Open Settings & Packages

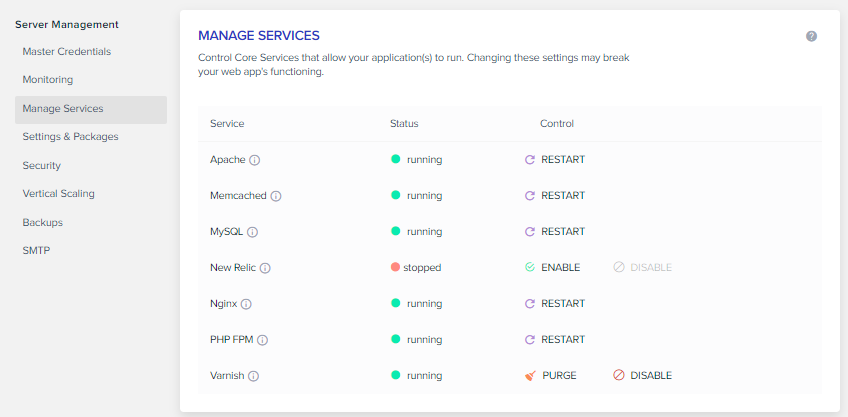click(x=70, y=137)
